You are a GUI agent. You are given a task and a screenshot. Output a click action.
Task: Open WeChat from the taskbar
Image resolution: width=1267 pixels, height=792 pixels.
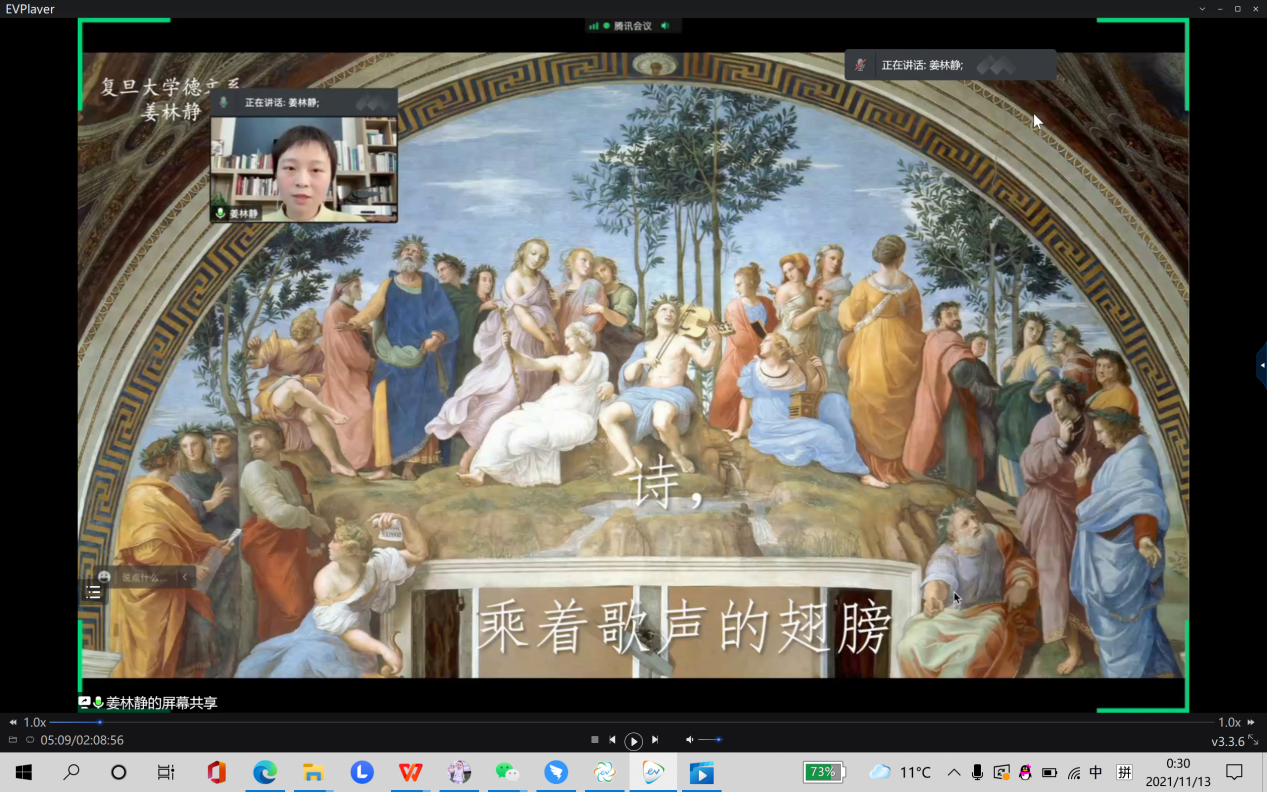508,772
